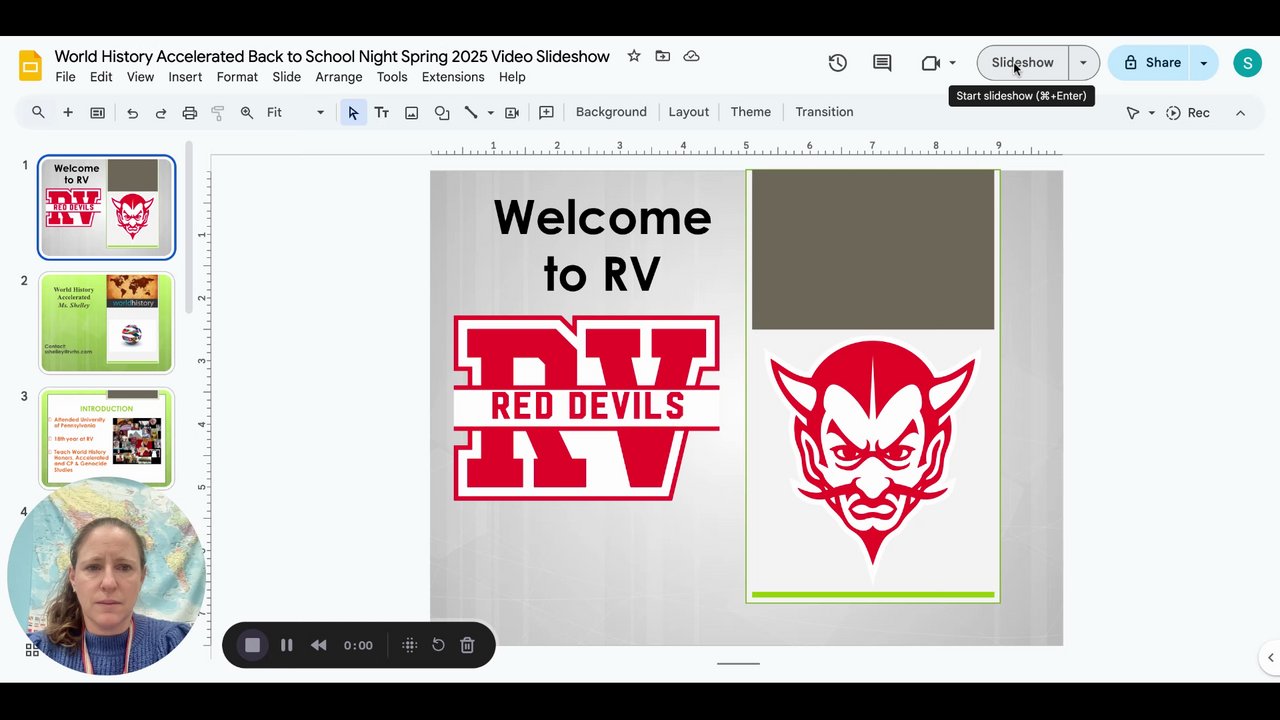Open the comments history icon
1280x720 pixels.
coord(881,63)
